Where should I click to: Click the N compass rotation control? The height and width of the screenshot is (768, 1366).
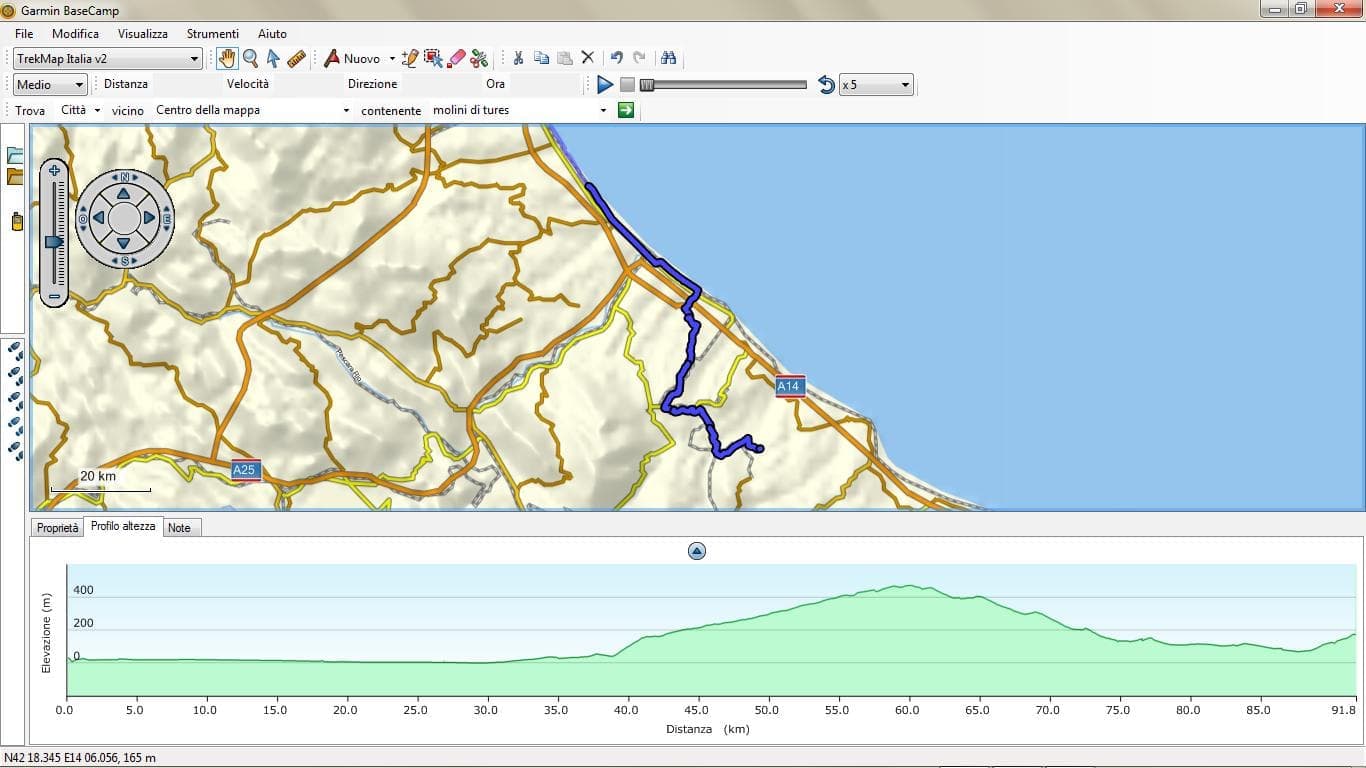124,177
